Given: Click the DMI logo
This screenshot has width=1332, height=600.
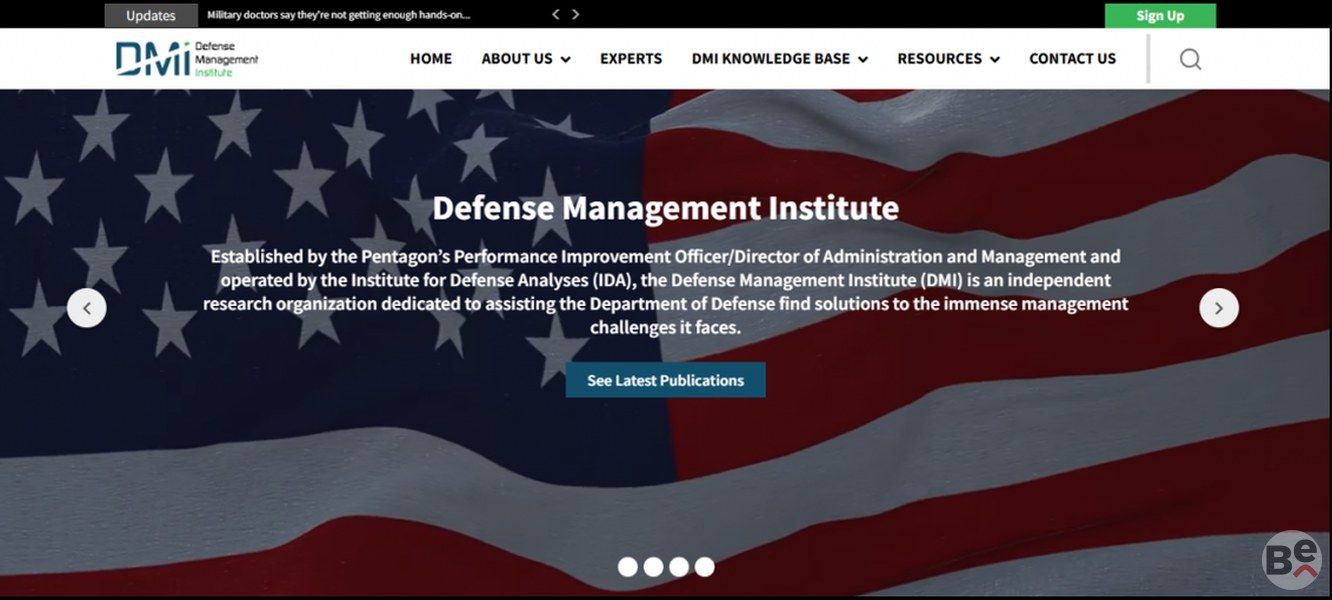Looking at the screenshot, I should coord(187,59).
